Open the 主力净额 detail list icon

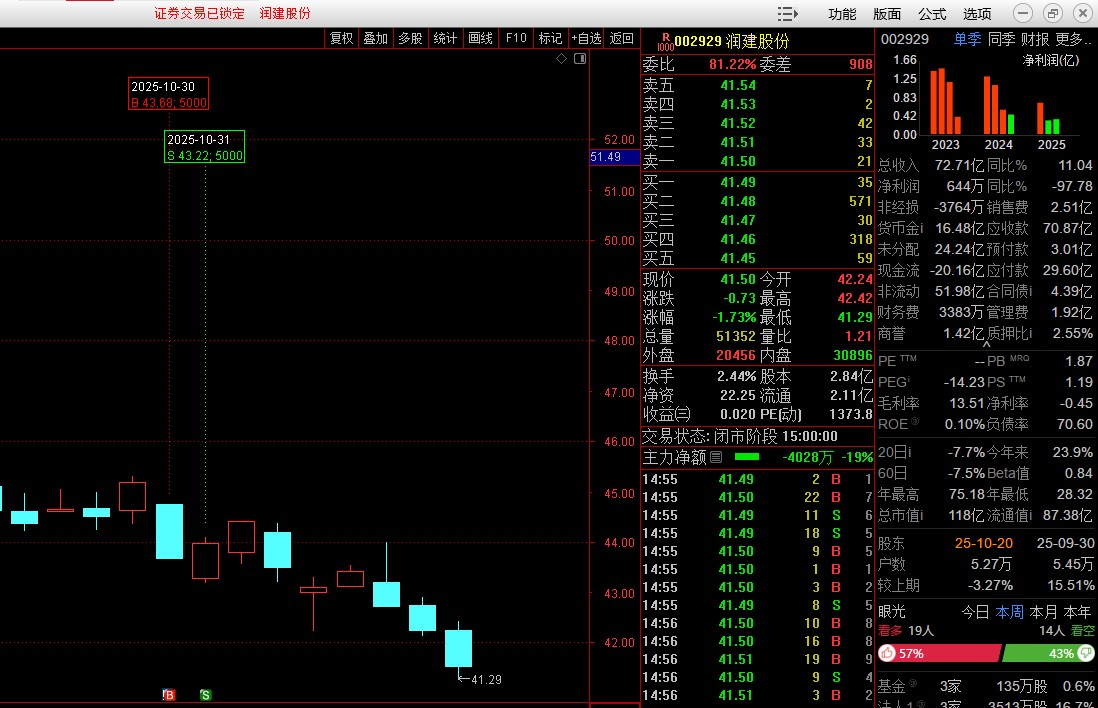pos(716,457)
